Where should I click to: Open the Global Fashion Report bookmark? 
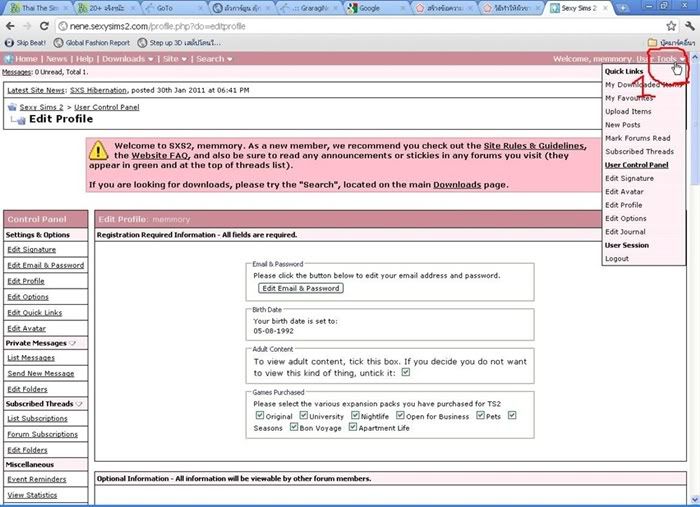pos(92,43)
